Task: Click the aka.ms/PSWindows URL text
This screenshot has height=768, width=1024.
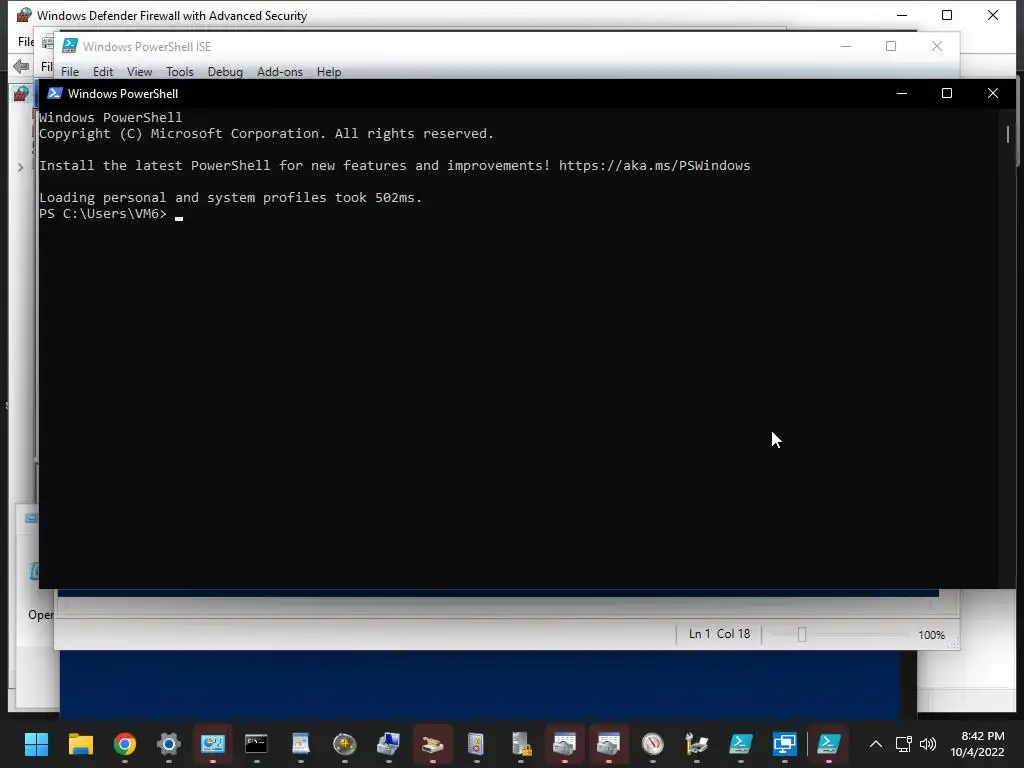Action: [654, 165]
